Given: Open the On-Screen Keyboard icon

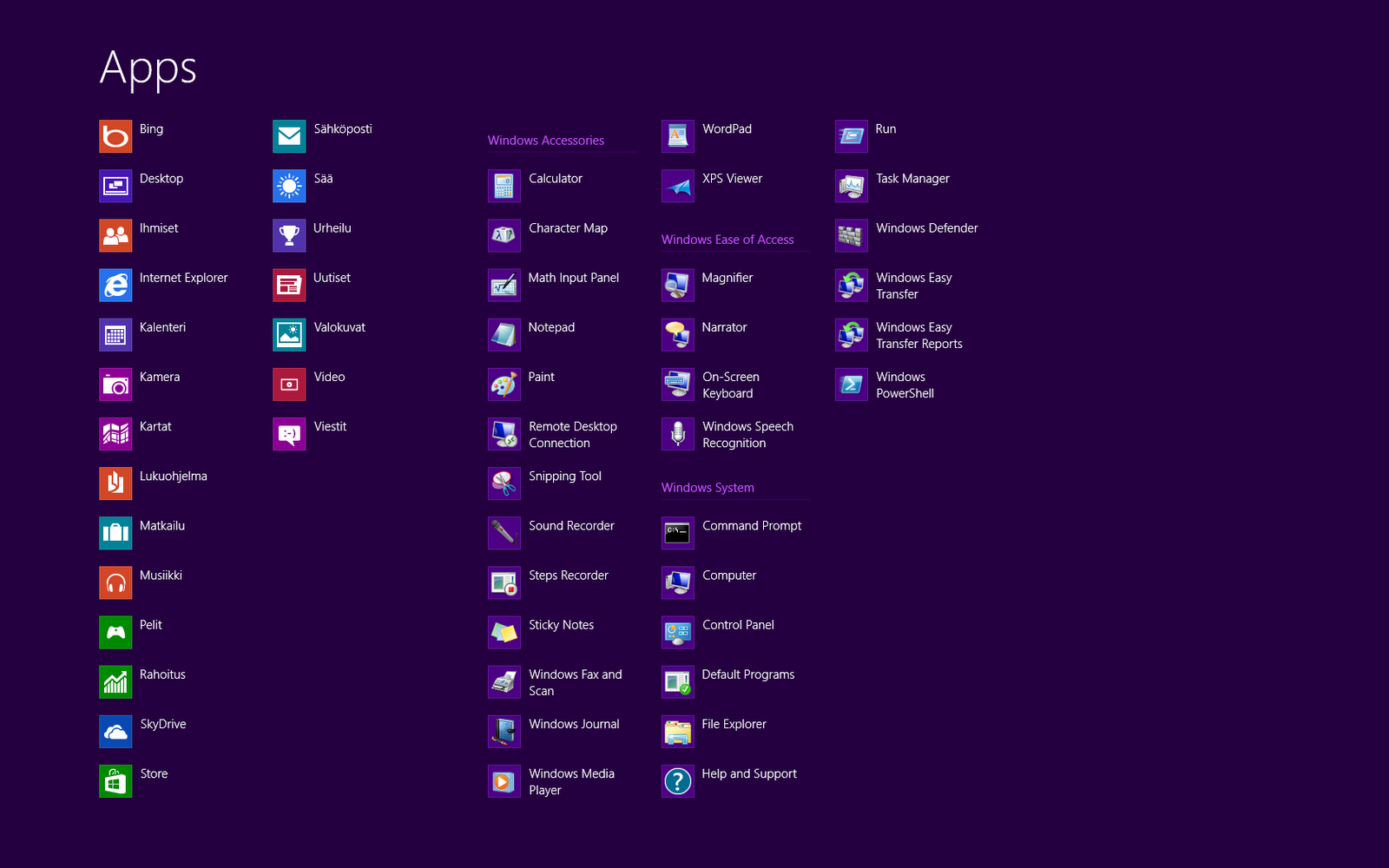Looking at the screenshot, I should pos(678,384).
